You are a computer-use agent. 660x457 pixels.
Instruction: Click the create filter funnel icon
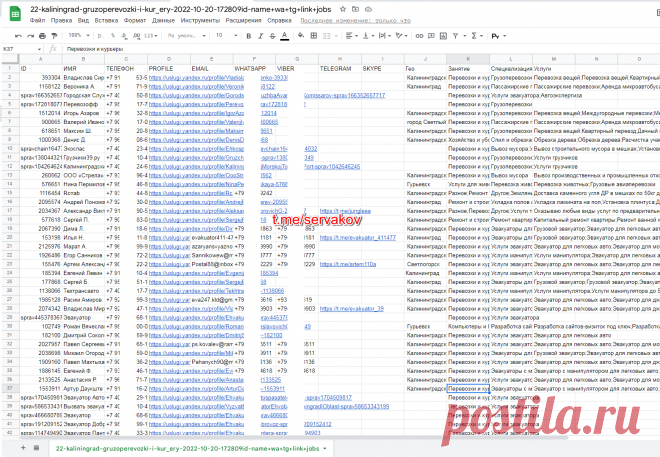(x=455, y=36)
